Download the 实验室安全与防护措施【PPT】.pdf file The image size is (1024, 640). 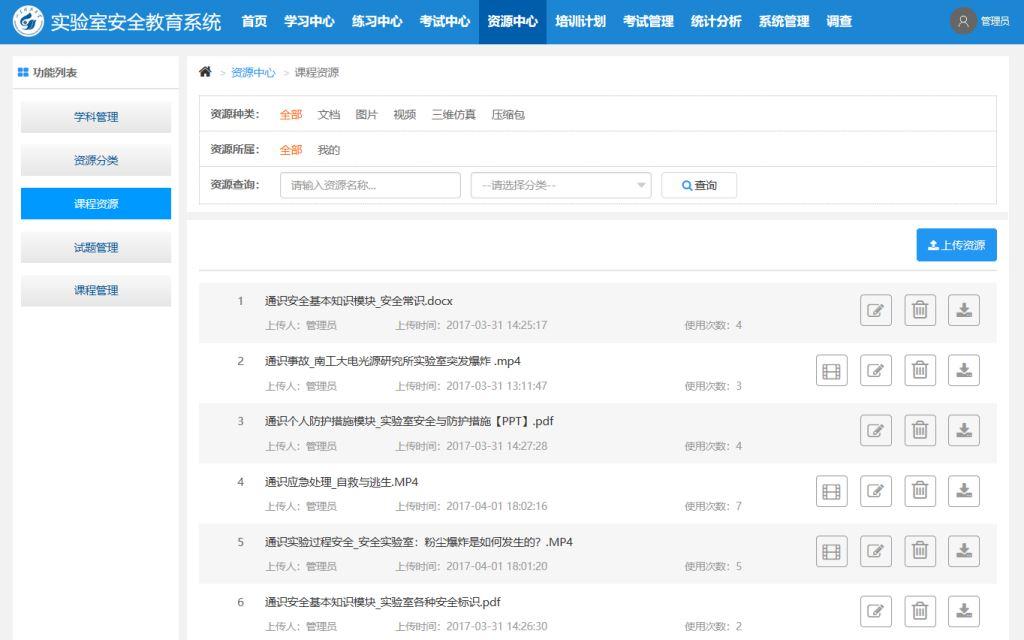tap(963, 431)
